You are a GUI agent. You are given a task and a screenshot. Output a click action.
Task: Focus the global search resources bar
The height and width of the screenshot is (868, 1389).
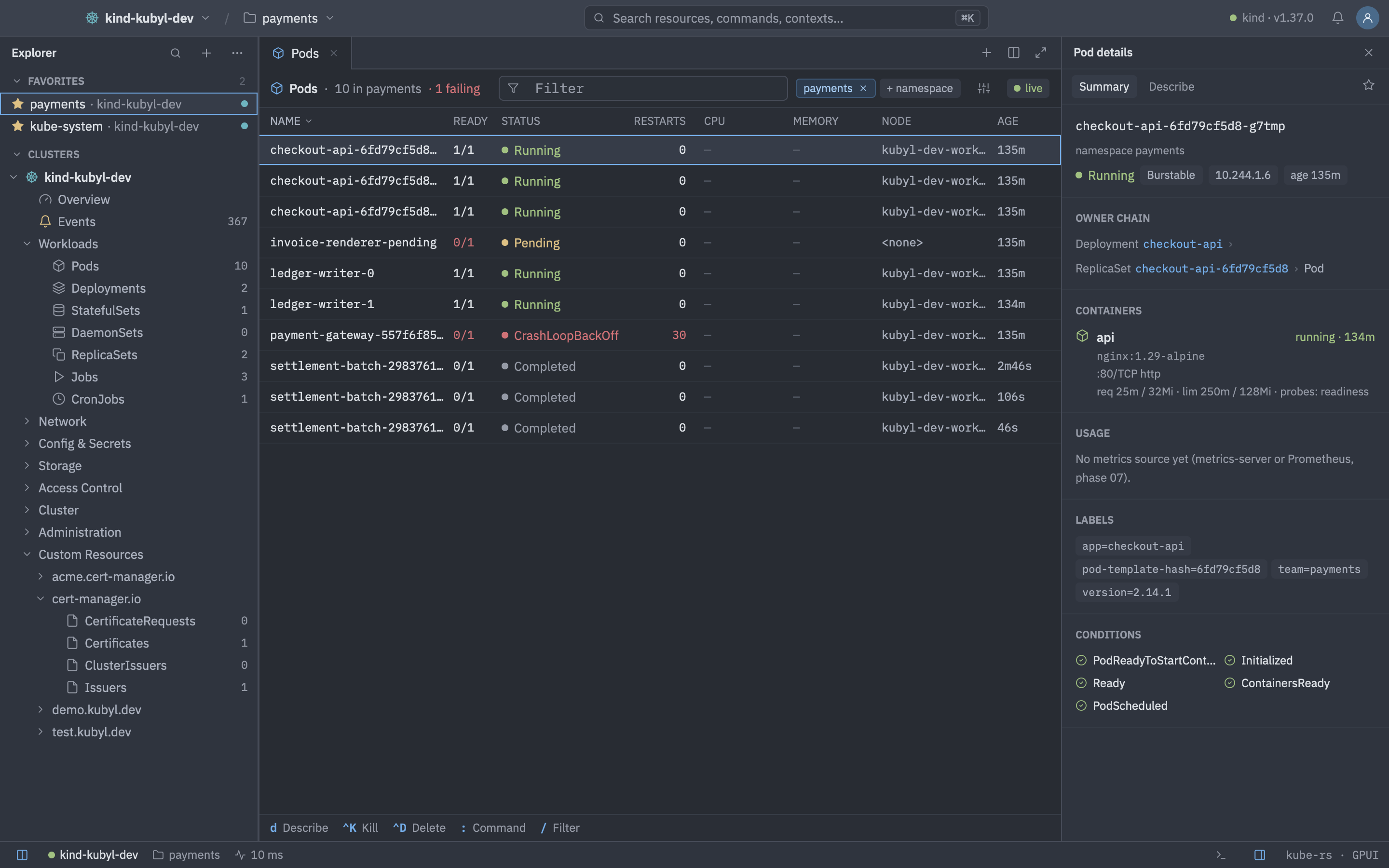coord(786,18)
